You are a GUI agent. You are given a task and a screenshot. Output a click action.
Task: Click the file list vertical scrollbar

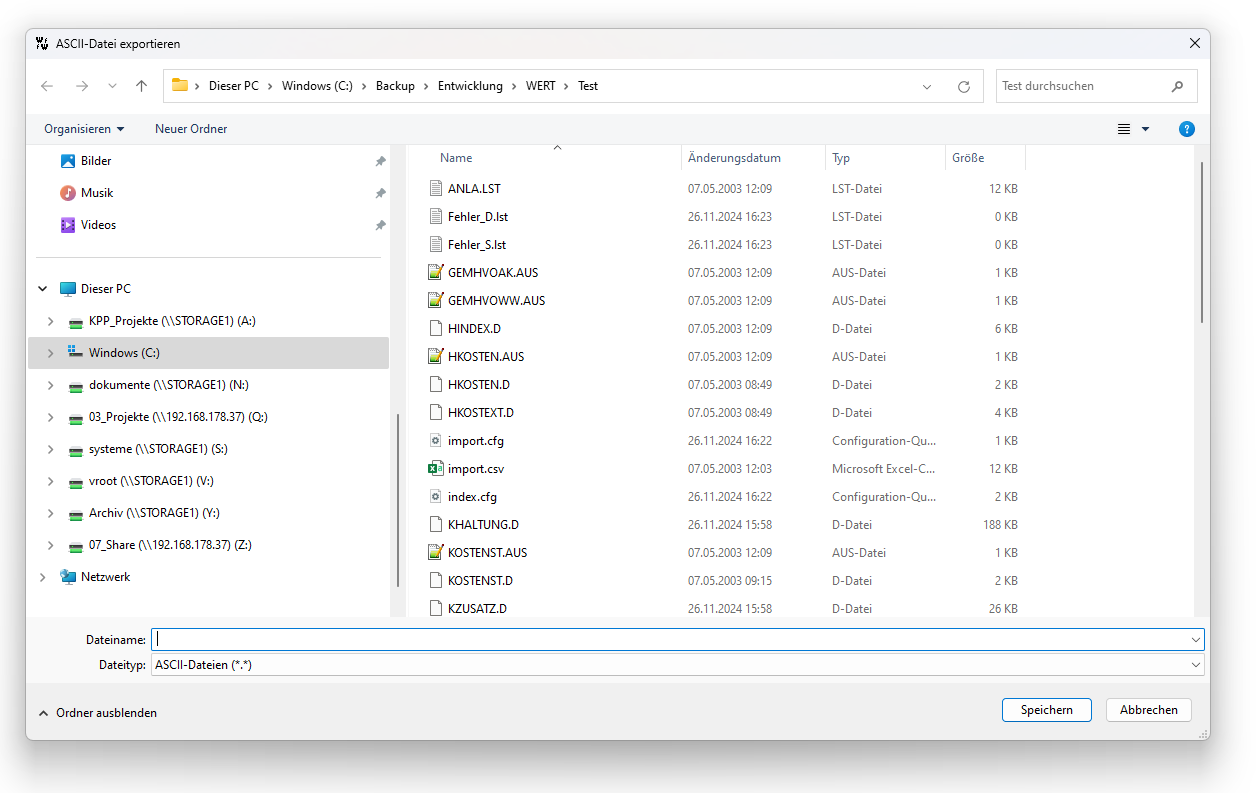[x=1201, y=240]
